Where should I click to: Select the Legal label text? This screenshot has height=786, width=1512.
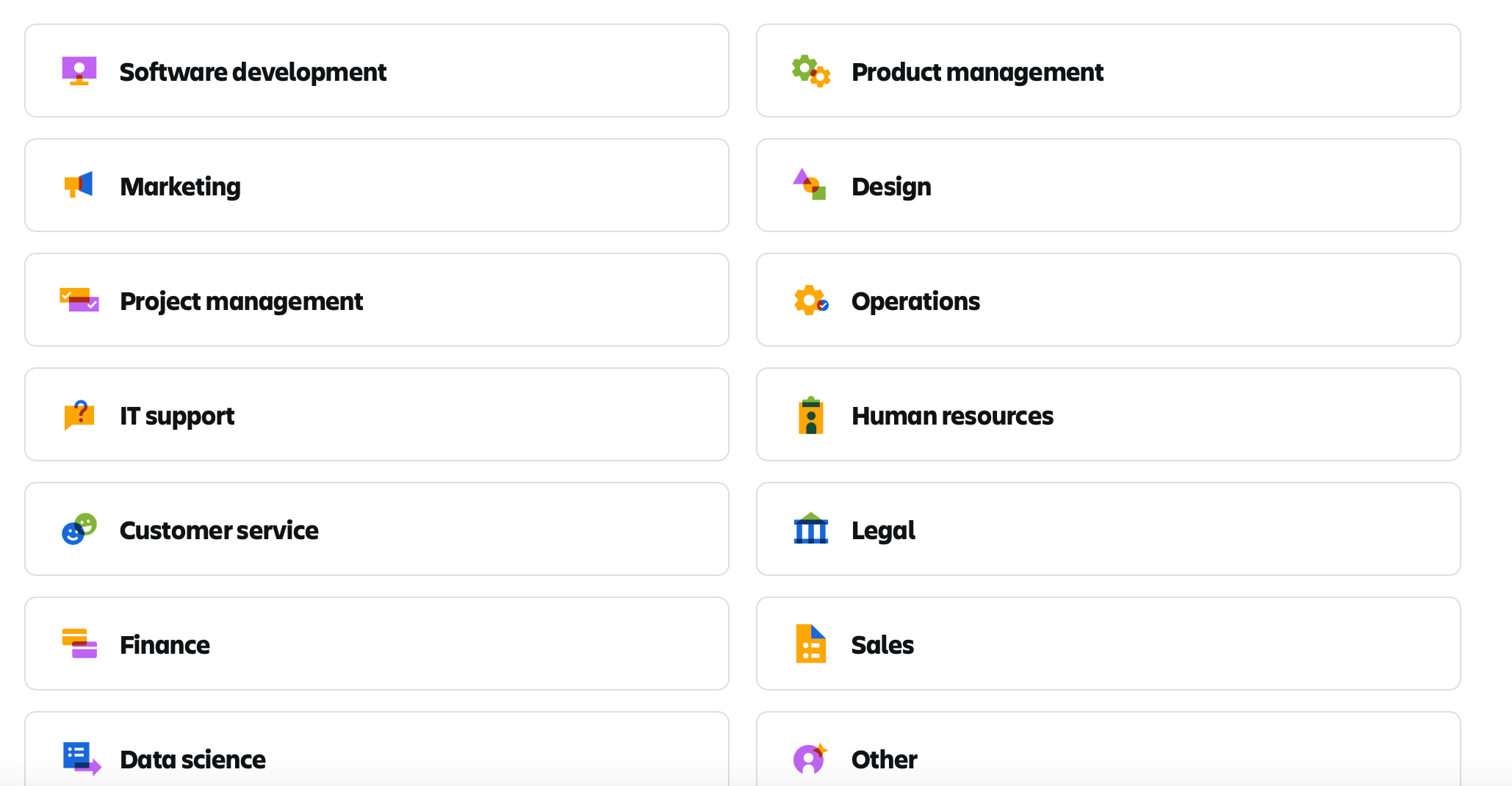click(883, 530)
